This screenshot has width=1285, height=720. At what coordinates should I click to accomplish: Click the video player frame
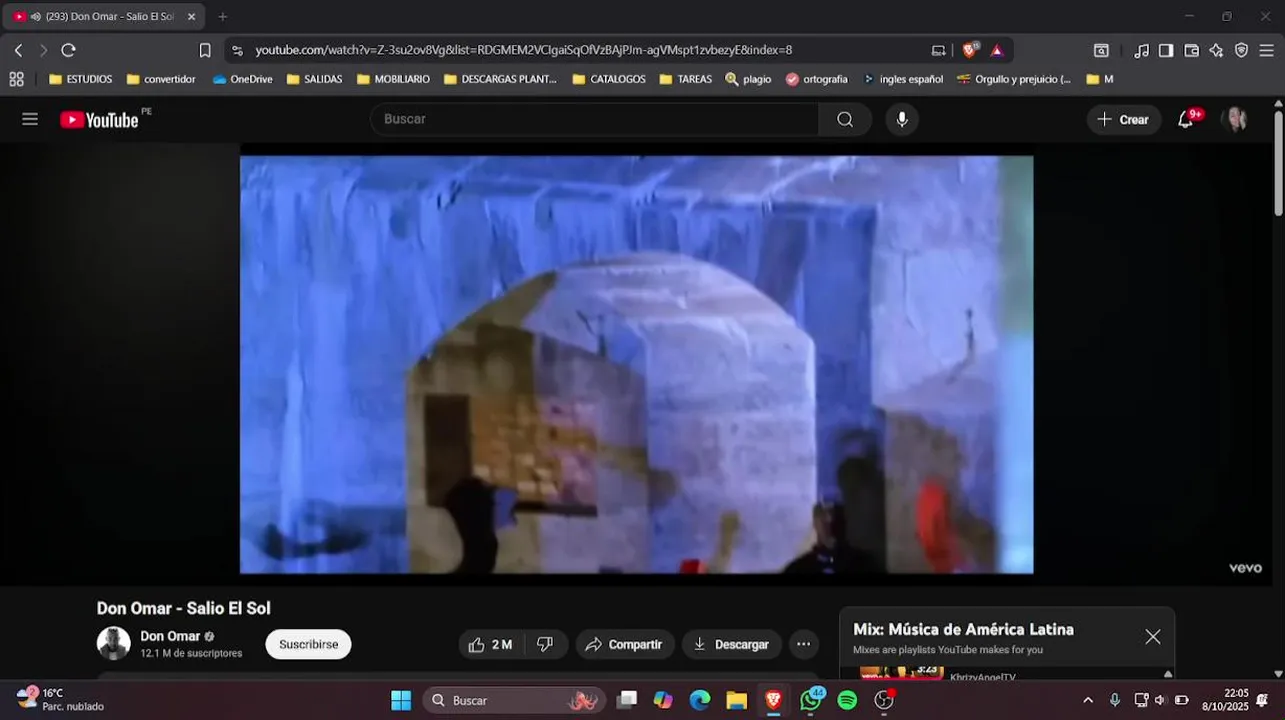pyautogui.click(x=636, y=364)
